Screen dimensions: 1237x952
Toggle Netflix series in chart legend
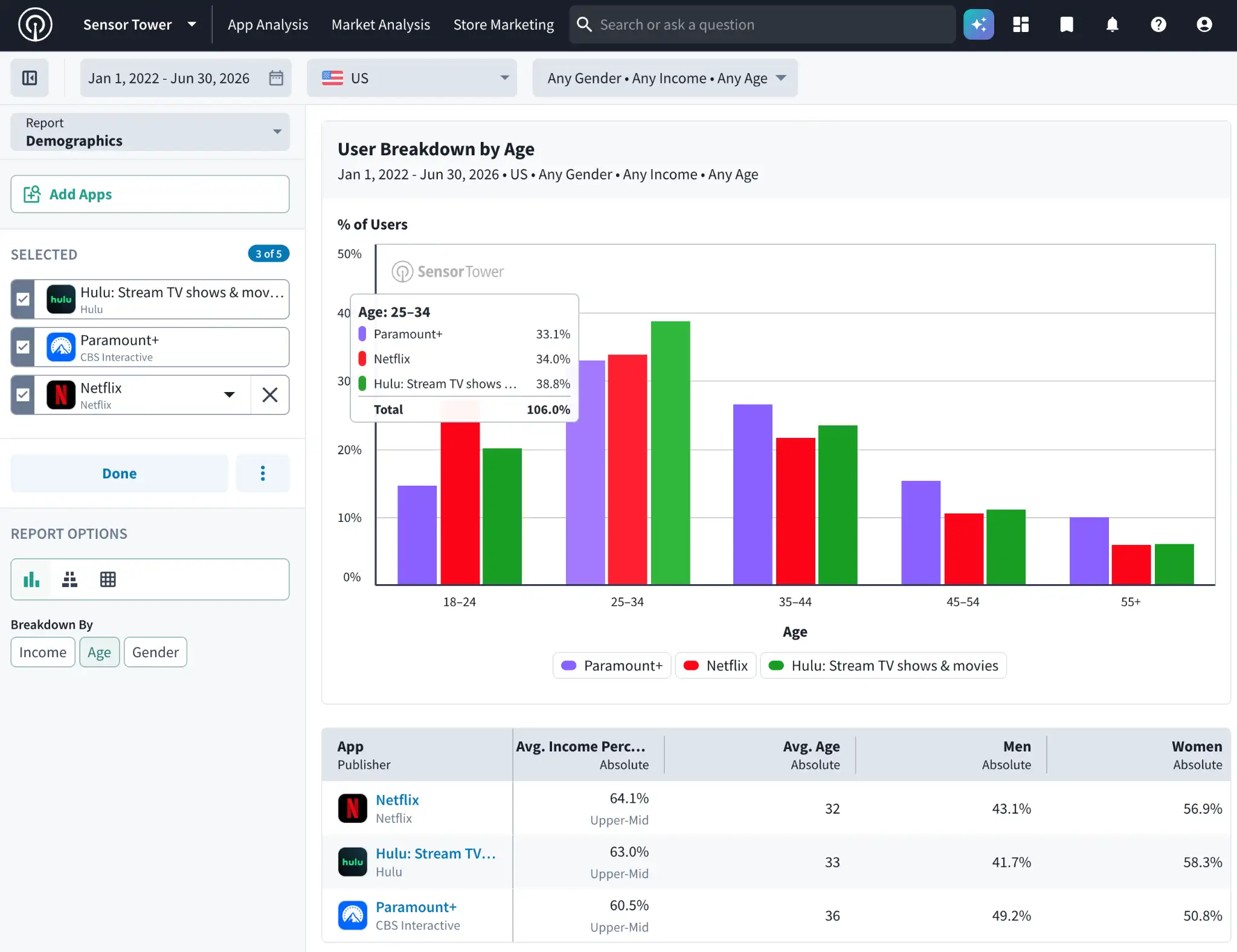[x=715, y=666]
